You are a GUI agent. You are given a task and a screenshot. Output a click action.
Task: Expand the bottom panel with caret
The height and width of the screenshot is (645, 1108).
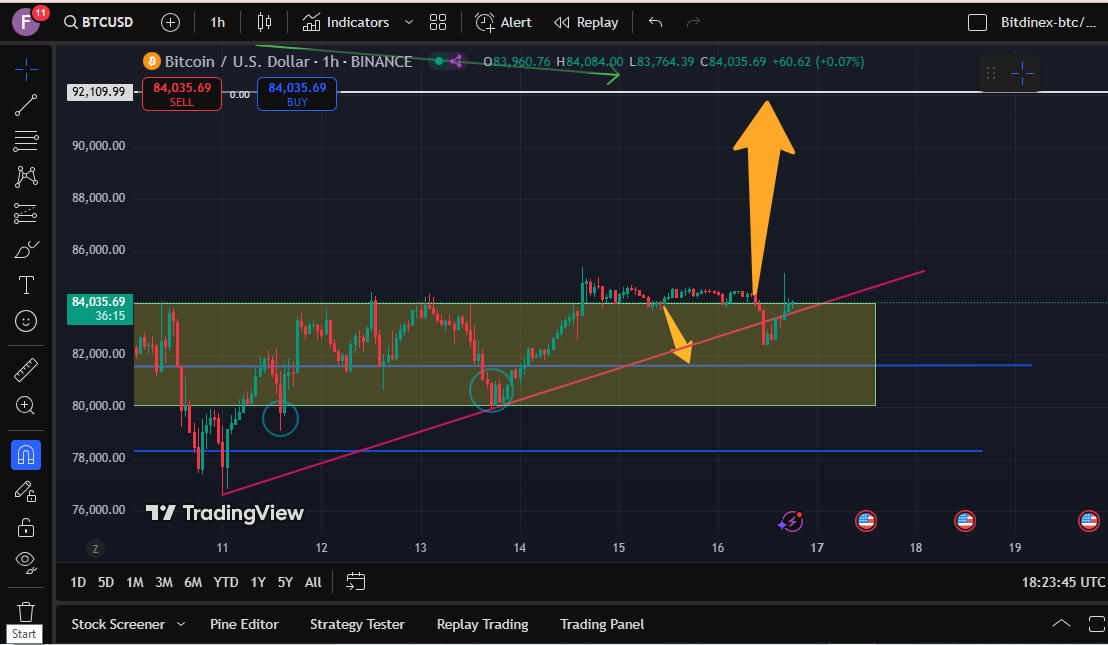1061,623
